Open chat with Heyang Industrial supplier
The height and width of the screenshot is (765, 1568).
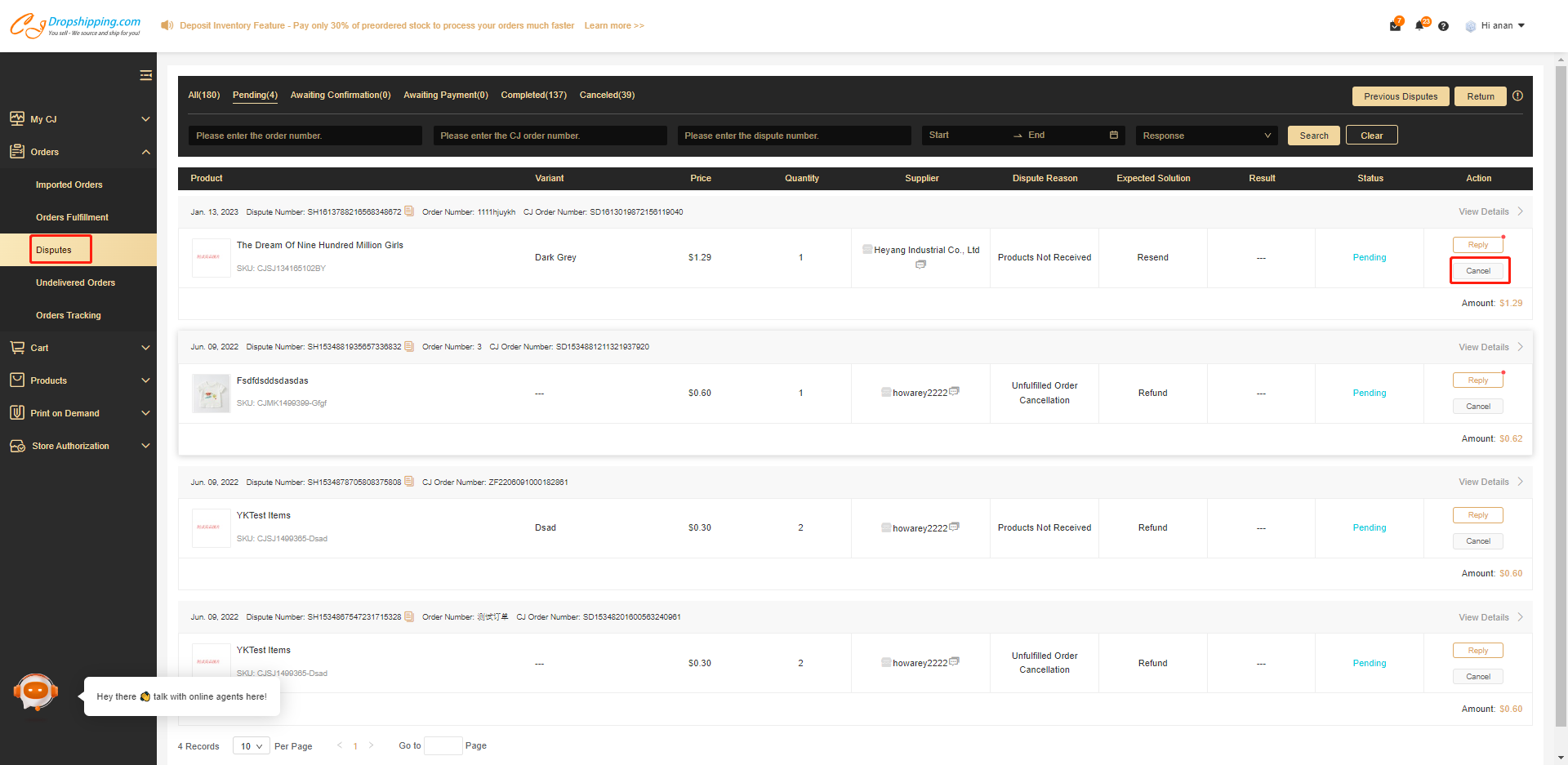(920, 265)
